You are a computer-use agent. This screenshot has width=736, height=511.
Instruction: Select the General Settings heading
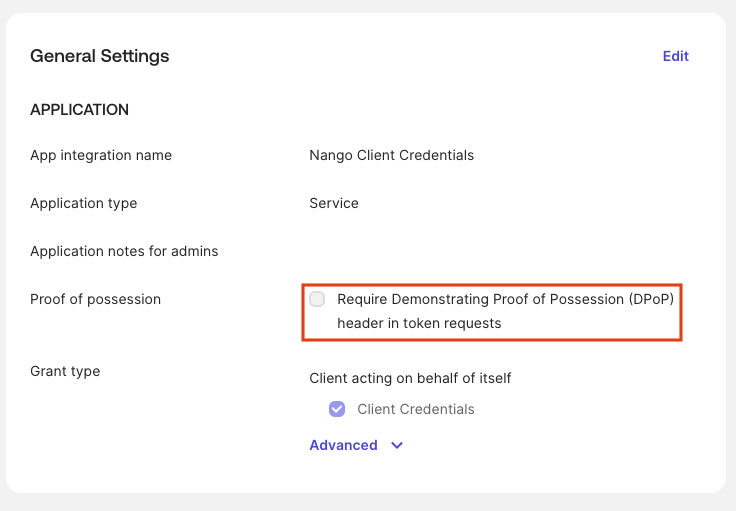coord(99,56)
